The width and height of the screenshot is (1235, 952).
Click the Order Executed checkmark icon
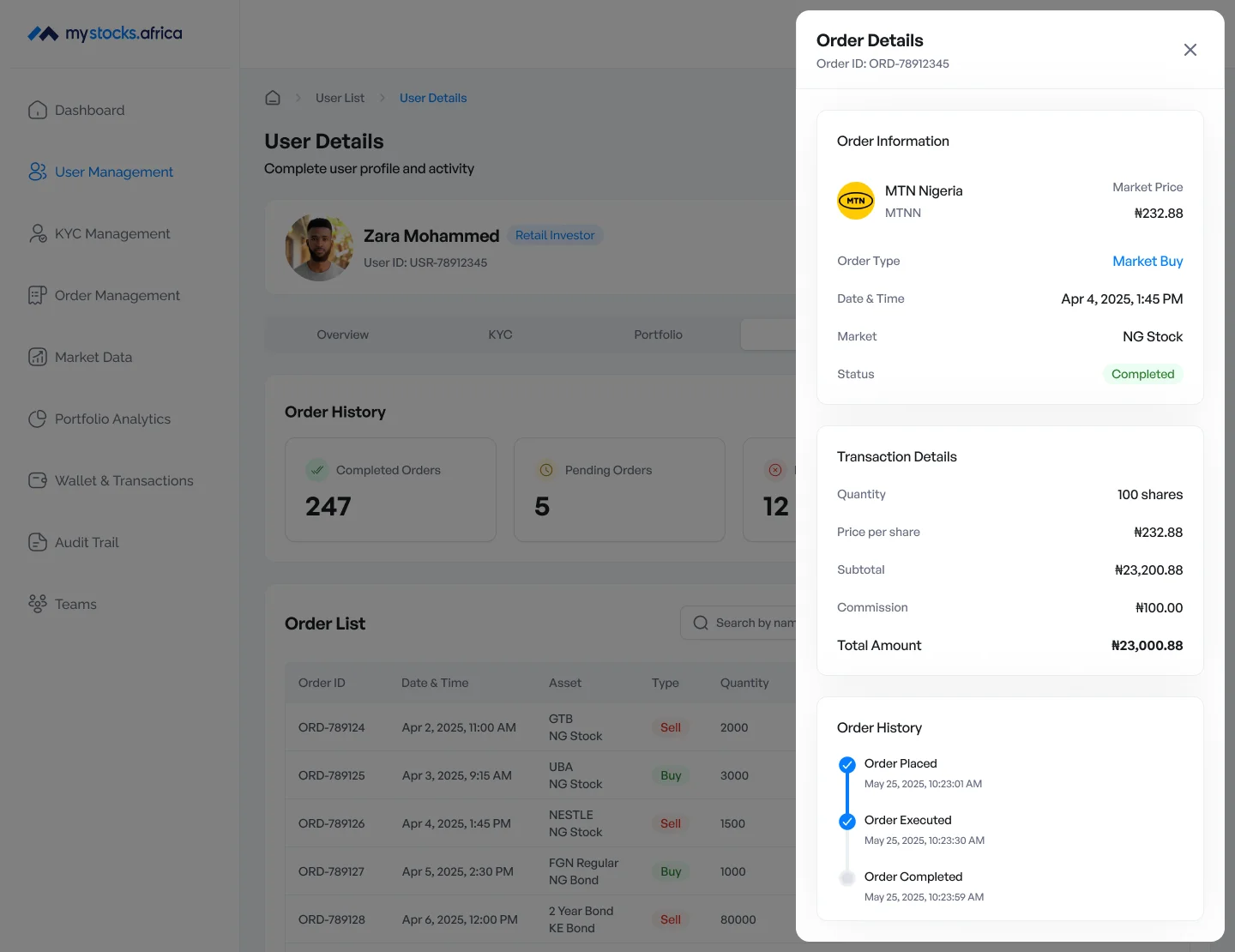pyautogui.click(x=847, y=821)
